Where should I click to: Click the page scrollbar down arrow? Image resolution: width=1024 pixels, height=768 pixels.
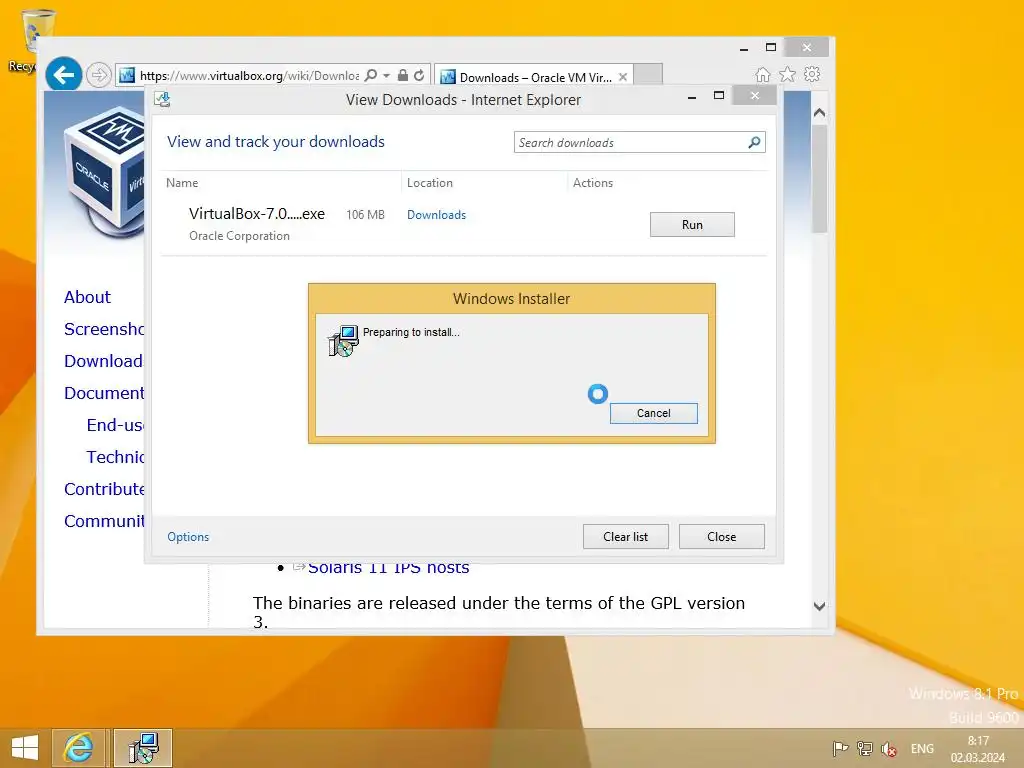(820, 606)
